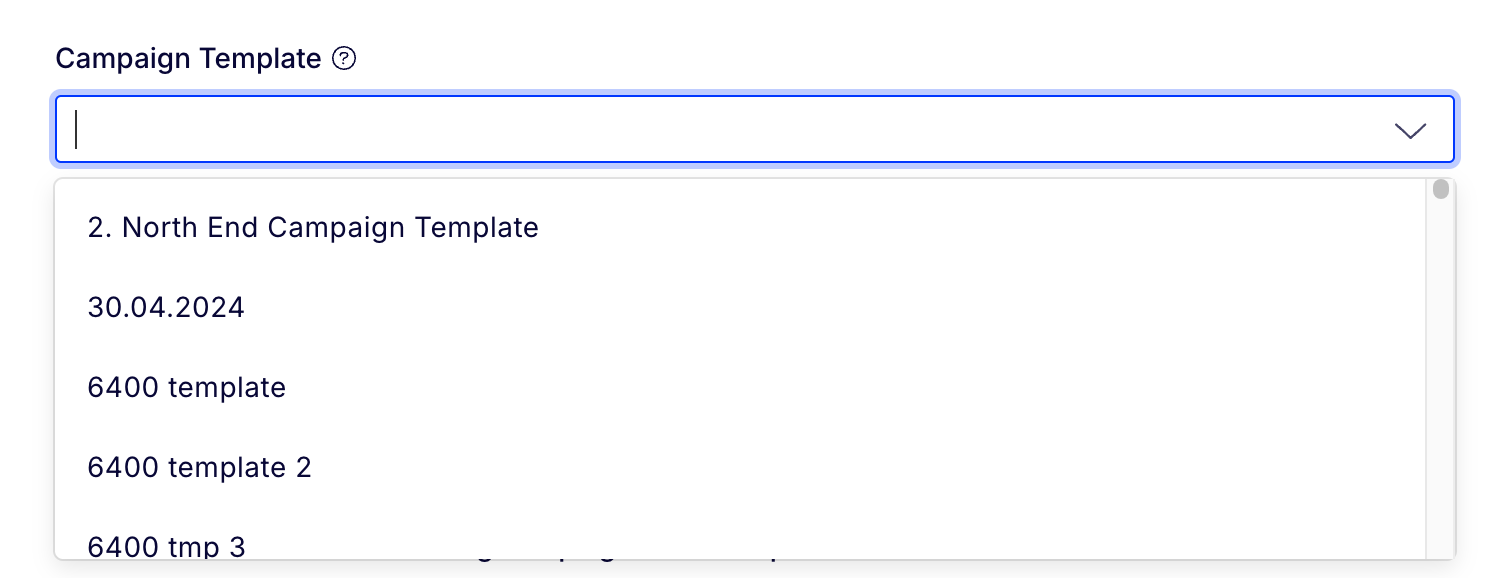Open the question mark tooltip for Campaign Template
Image resolution: width=1510 pixels, height=578 pixels.
click(344, 59)
